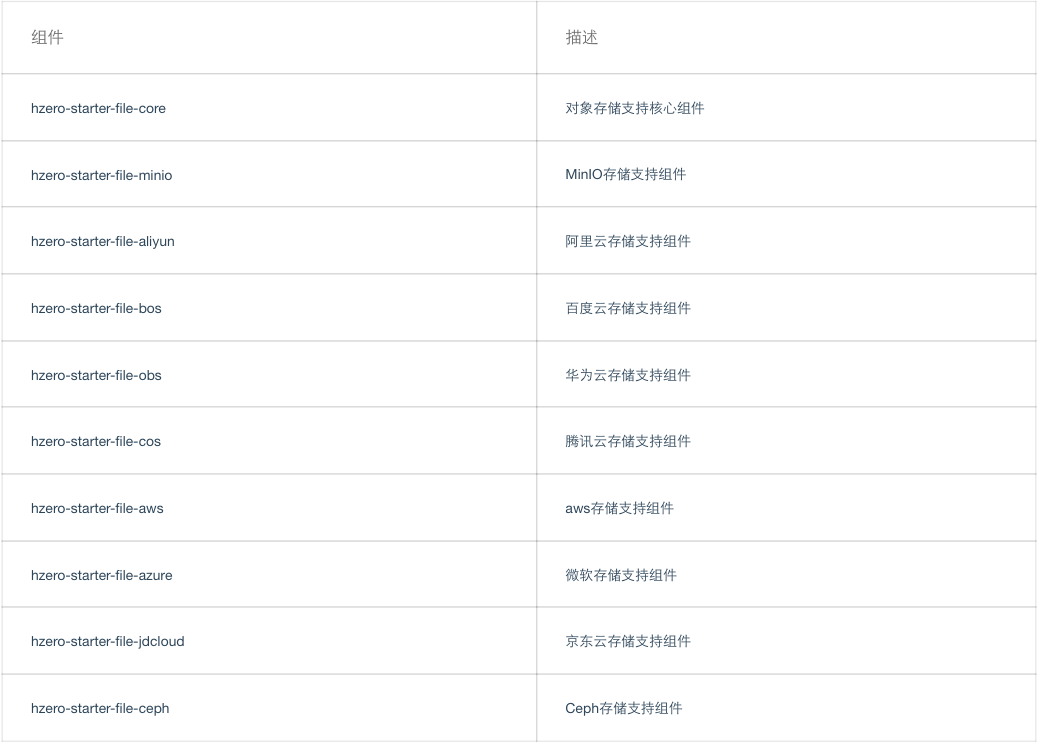Click the 对象存储支持核心组件 description
This screenshot has height=746, width=1040.
(x=634, y=108)
